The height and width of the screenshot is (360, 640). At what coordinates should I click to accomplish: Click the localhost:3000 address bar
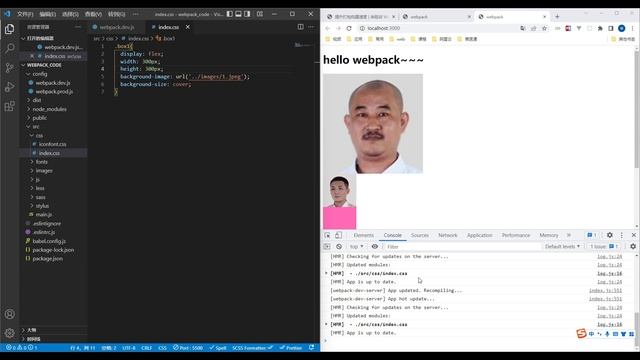(x=437, y=28)
